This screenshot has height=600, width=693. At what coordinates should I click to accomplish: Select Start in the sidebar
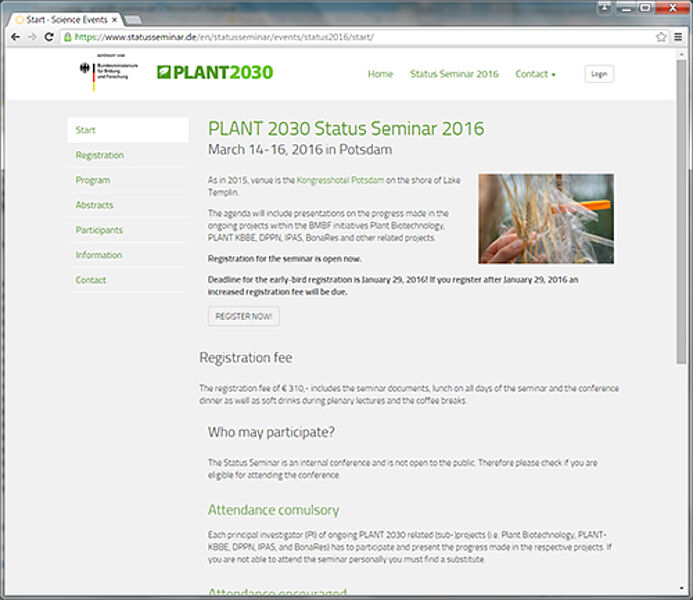point(128,130)
